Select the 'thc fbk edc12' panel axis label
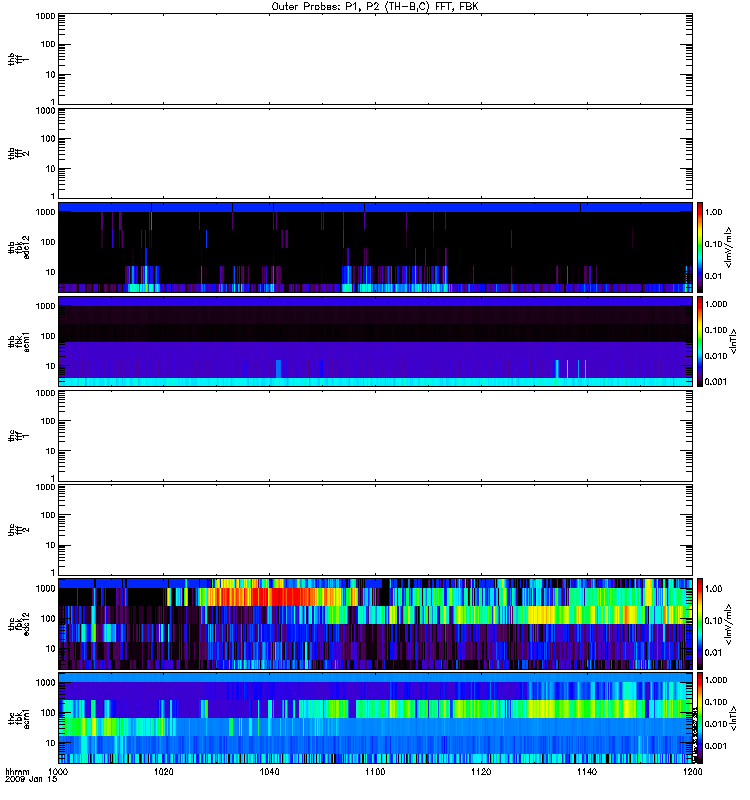Image resolution: width=750 pixels, height=800 pixels. (x=18, y=624)
